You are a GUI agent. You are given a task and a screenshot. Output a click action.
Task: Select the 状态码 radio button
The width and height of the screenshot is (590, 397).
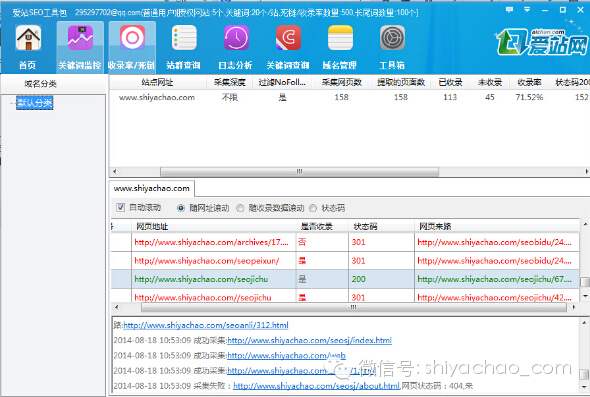[x=313, y=208]
